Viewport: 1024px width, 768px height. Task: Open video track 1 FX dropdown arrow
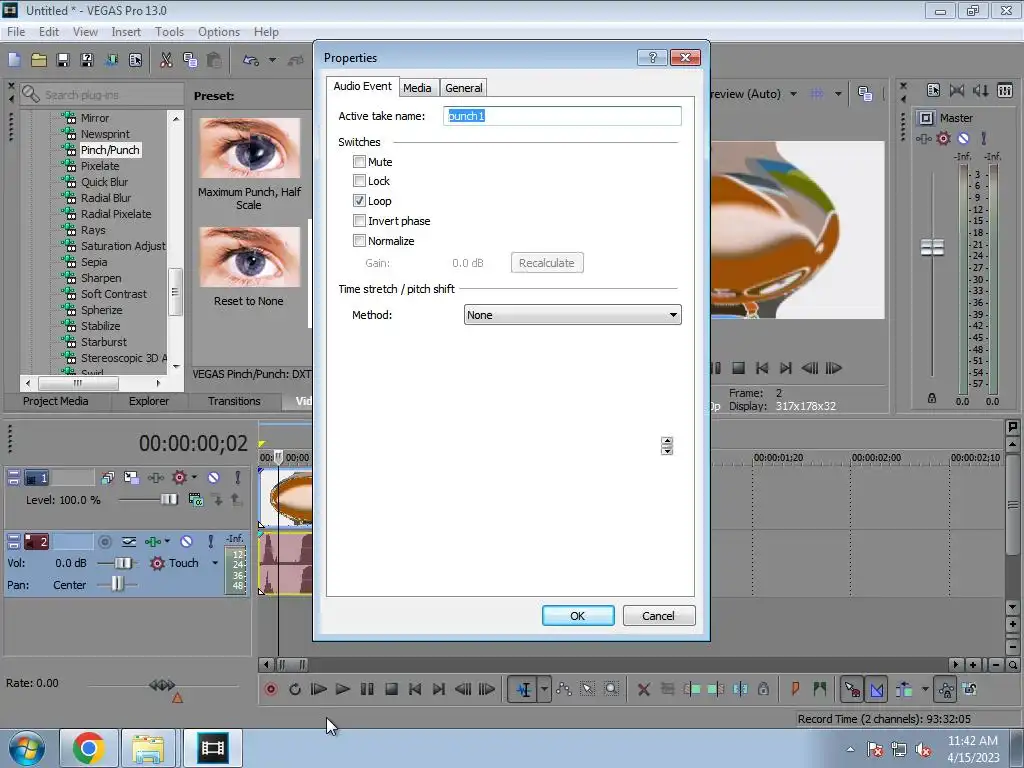coord(194,477)
